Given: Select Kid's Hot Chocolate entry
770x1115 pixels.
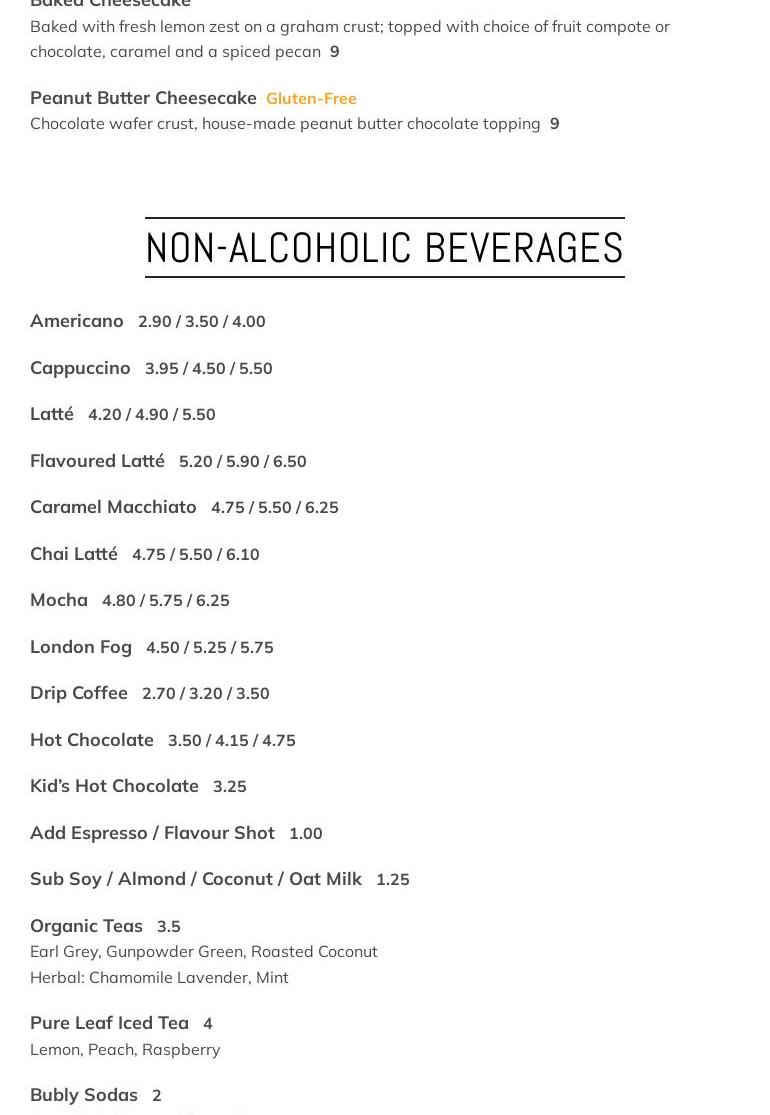Looking at the screenshot, I should 114,786.
